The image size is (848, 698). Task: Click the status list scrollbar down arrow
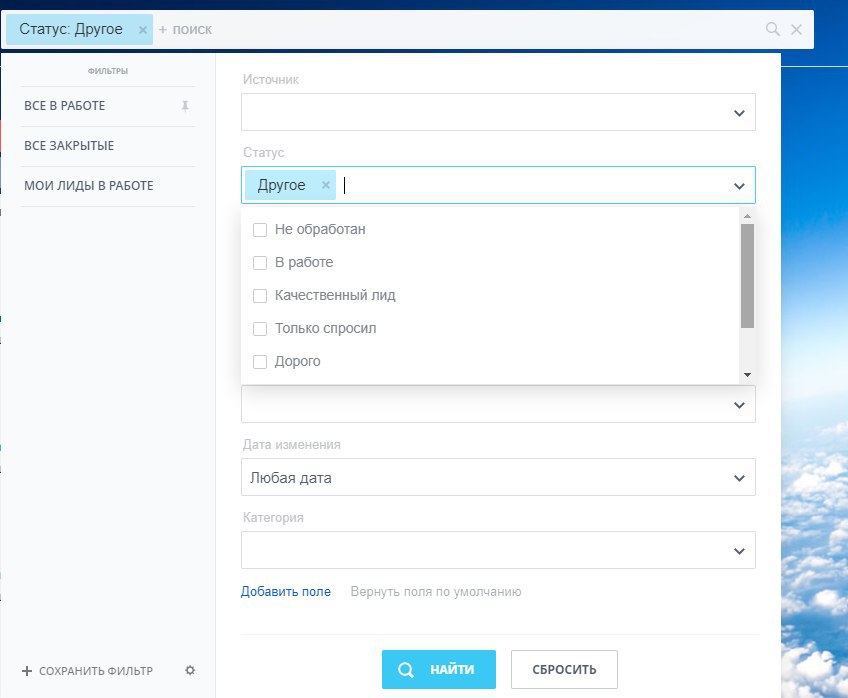747,374
